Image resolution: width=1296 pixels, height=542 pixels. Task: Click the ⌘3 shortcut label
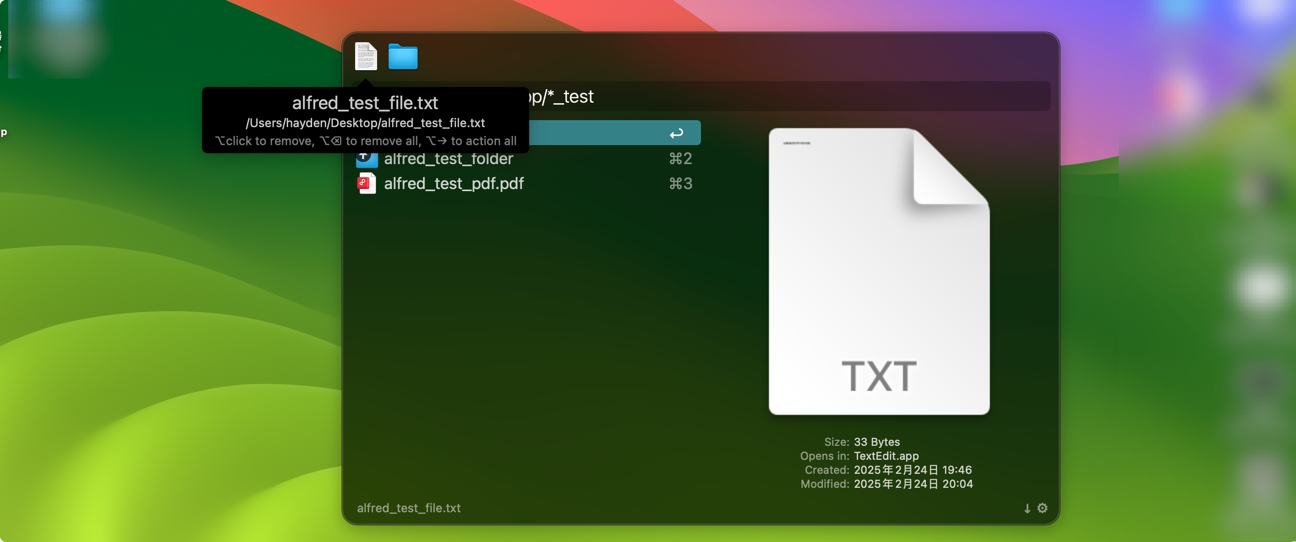pyautogui.click(x=680, y=183)
